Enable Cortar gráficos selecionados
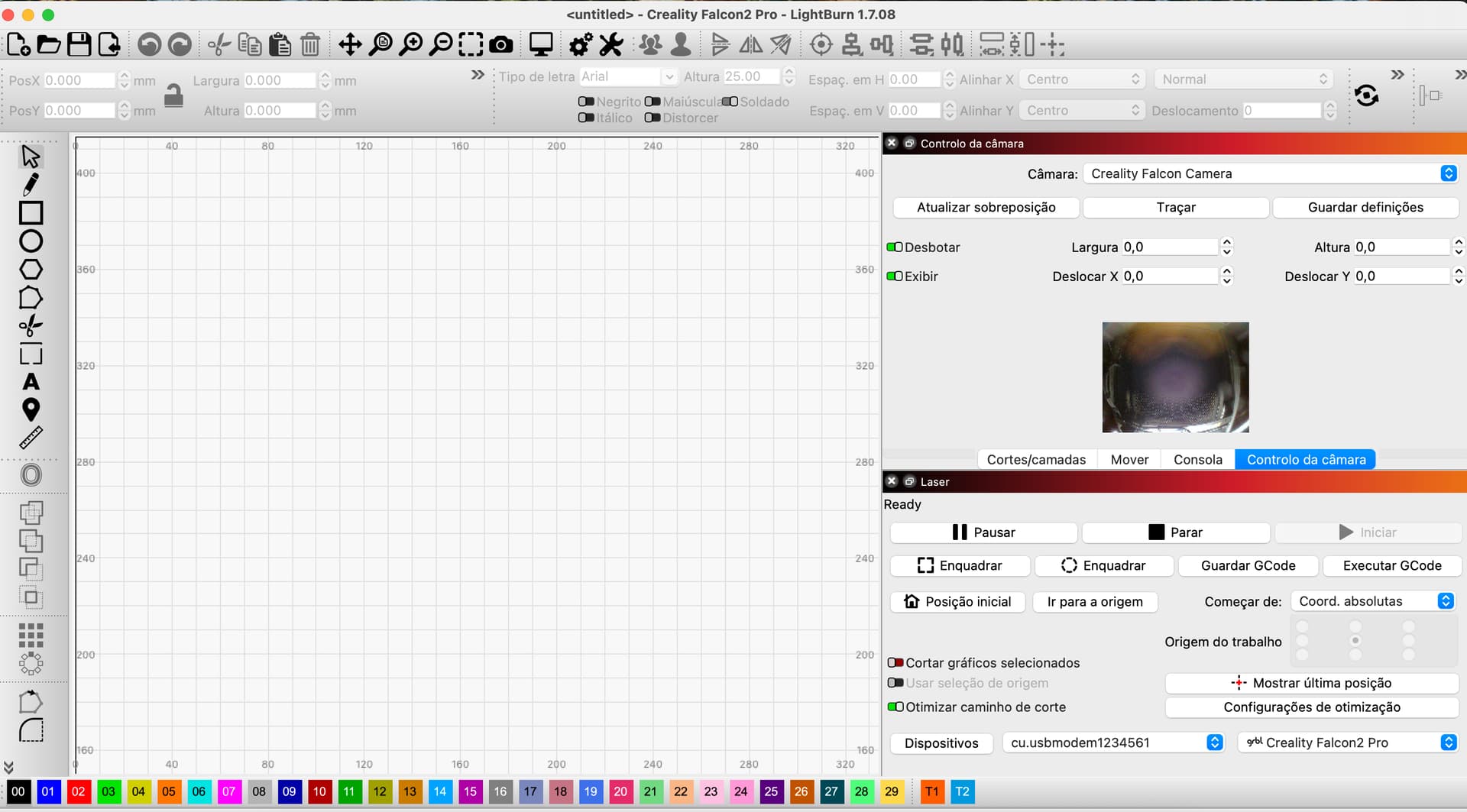Viewport: 1467px width, 812px height. (895, 663)
